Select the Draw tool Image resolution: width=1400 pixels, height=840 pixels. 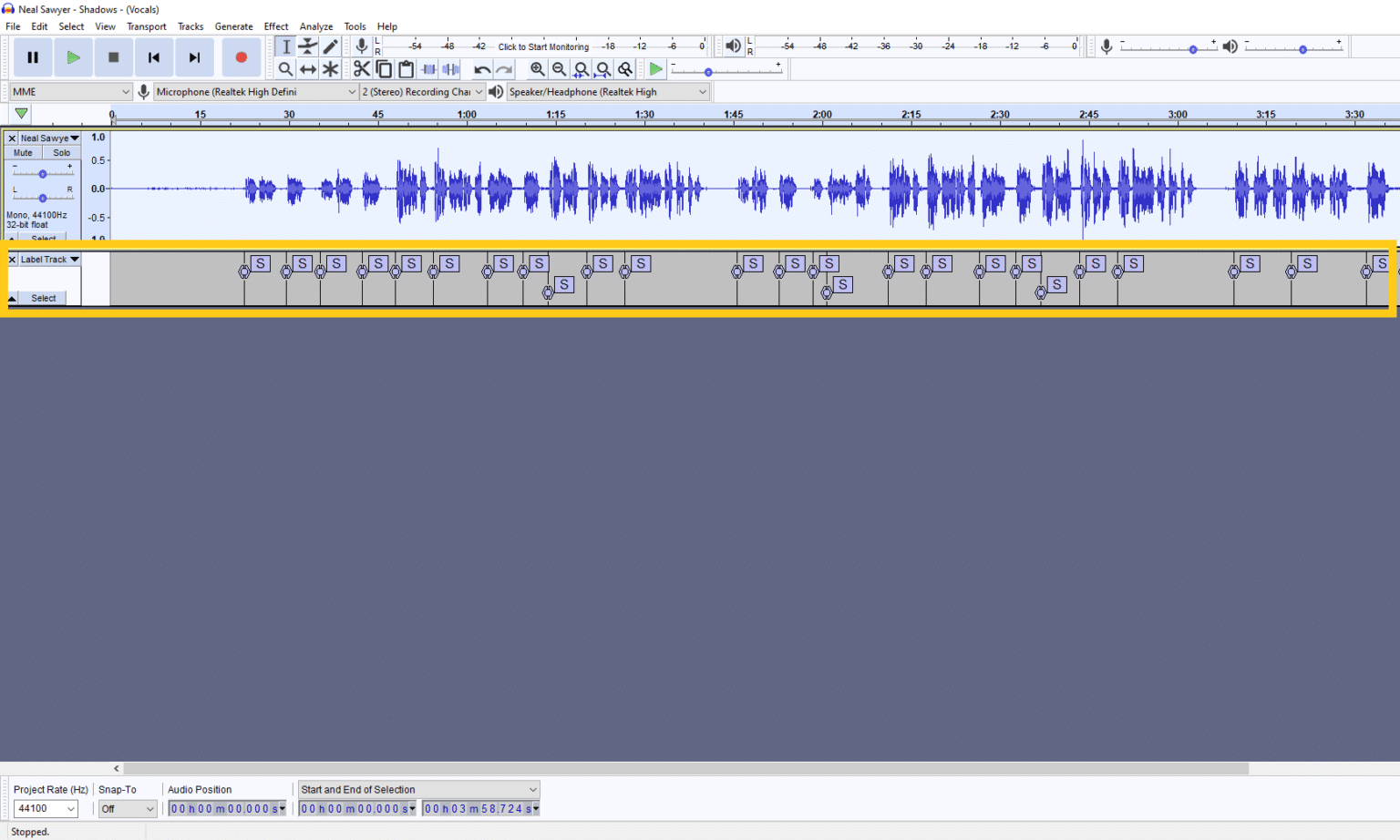pyautogui.click(x=330, y=46)
